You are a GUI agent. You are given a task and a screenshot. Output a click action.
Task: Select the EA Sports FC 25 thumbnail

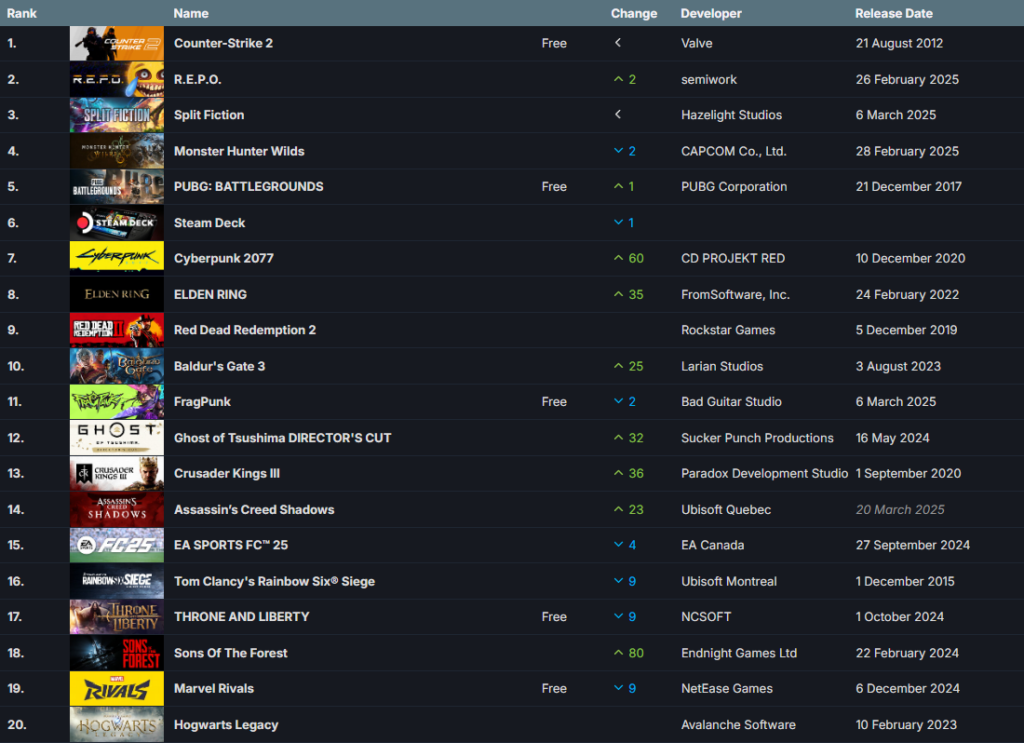pos(116,546)
